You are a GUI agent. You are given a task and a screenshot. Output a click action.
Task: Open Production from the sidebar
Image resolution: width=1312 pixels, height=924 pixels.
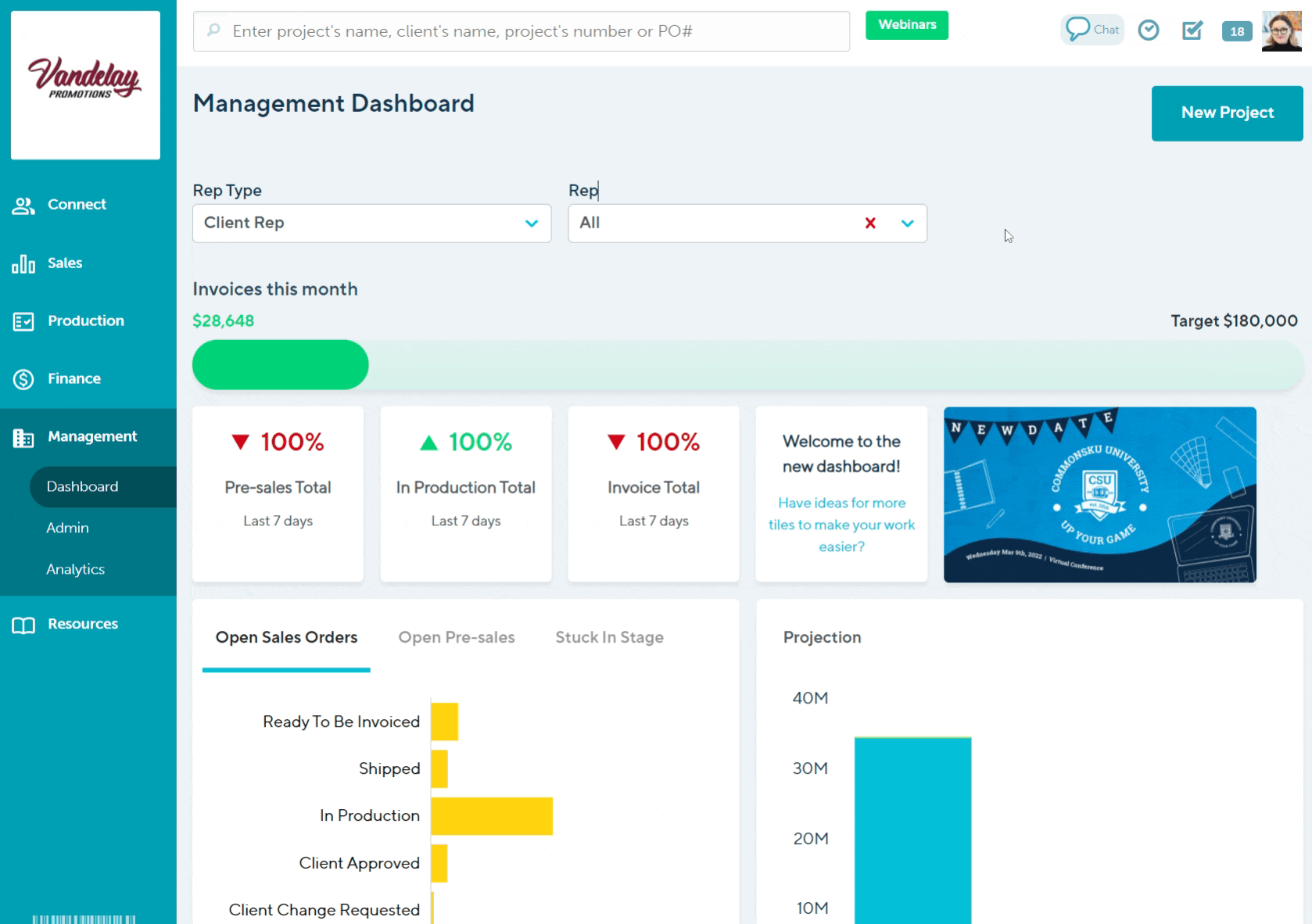coord(85,321)
